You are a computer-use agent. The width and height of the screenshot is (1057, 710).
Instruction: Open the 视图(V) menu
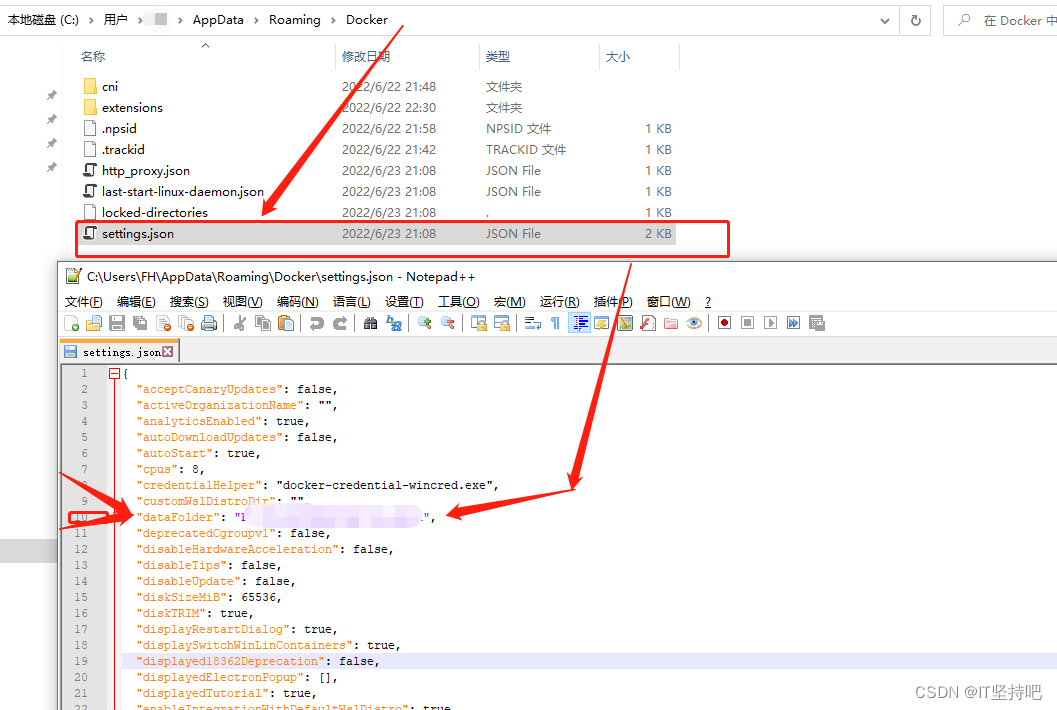pyautogui.click(x=243, y=302)
